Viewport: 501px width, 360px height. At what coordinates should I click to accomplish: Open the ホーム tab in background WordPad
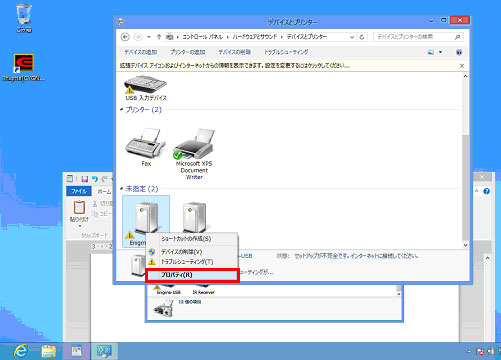point(104,191)
